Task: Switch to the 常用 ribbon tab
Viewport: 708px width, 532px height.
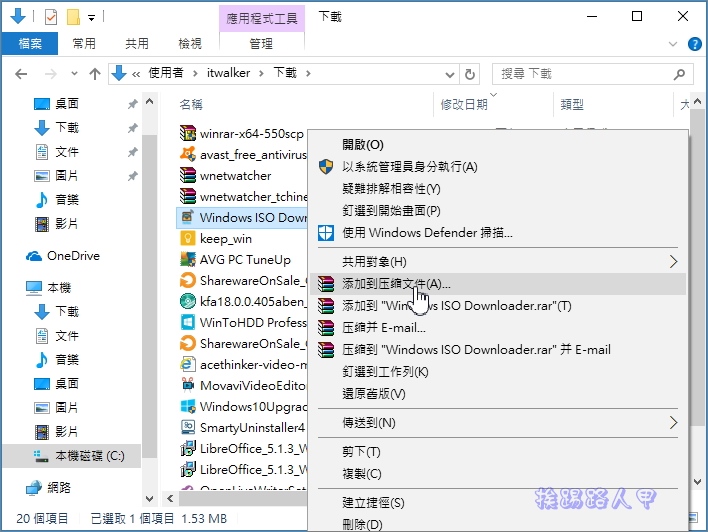Action: tap(84, 44)
